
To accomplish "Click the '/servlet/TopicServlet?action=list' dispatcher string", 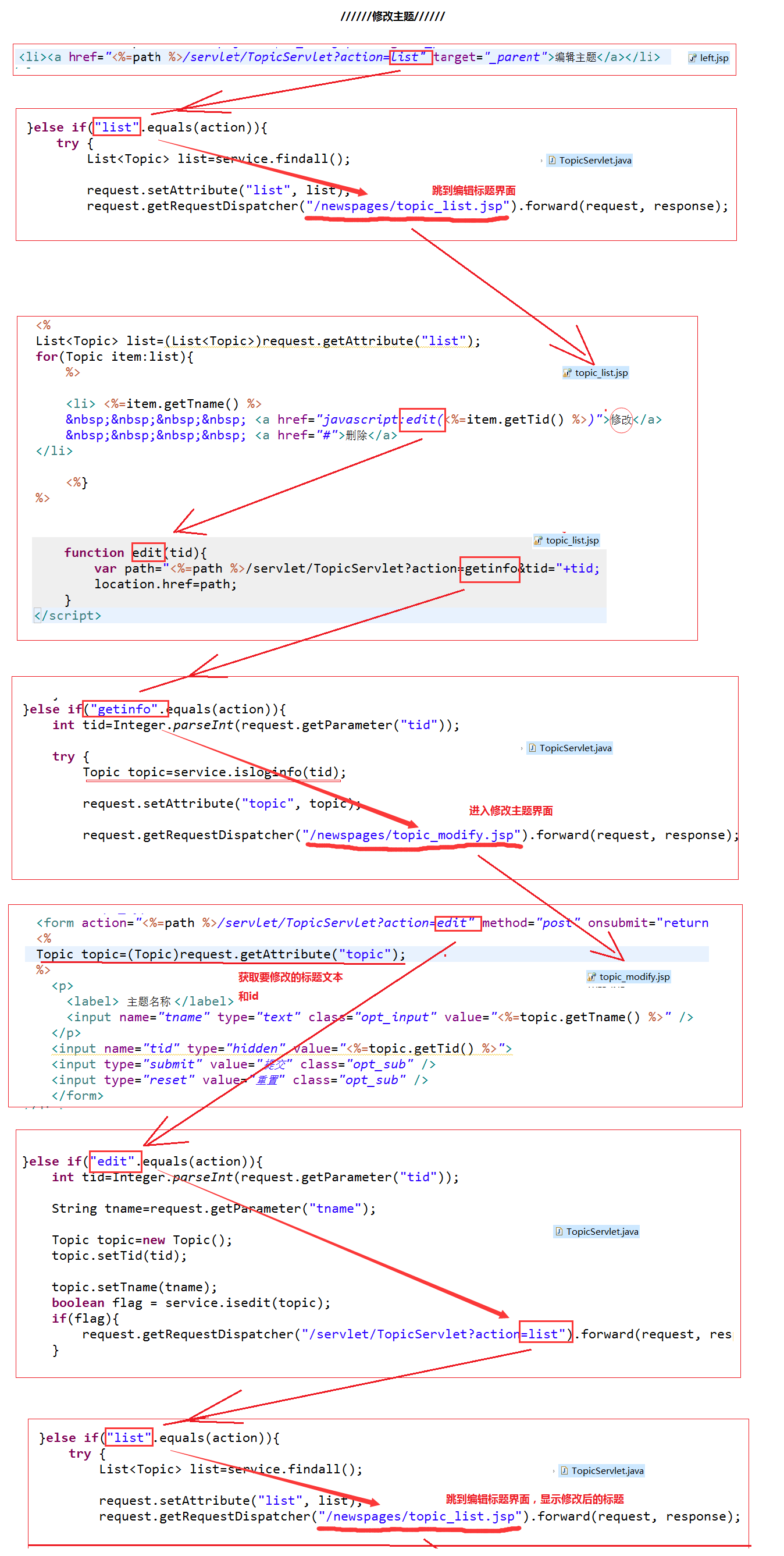I will tap(434, 1334).
